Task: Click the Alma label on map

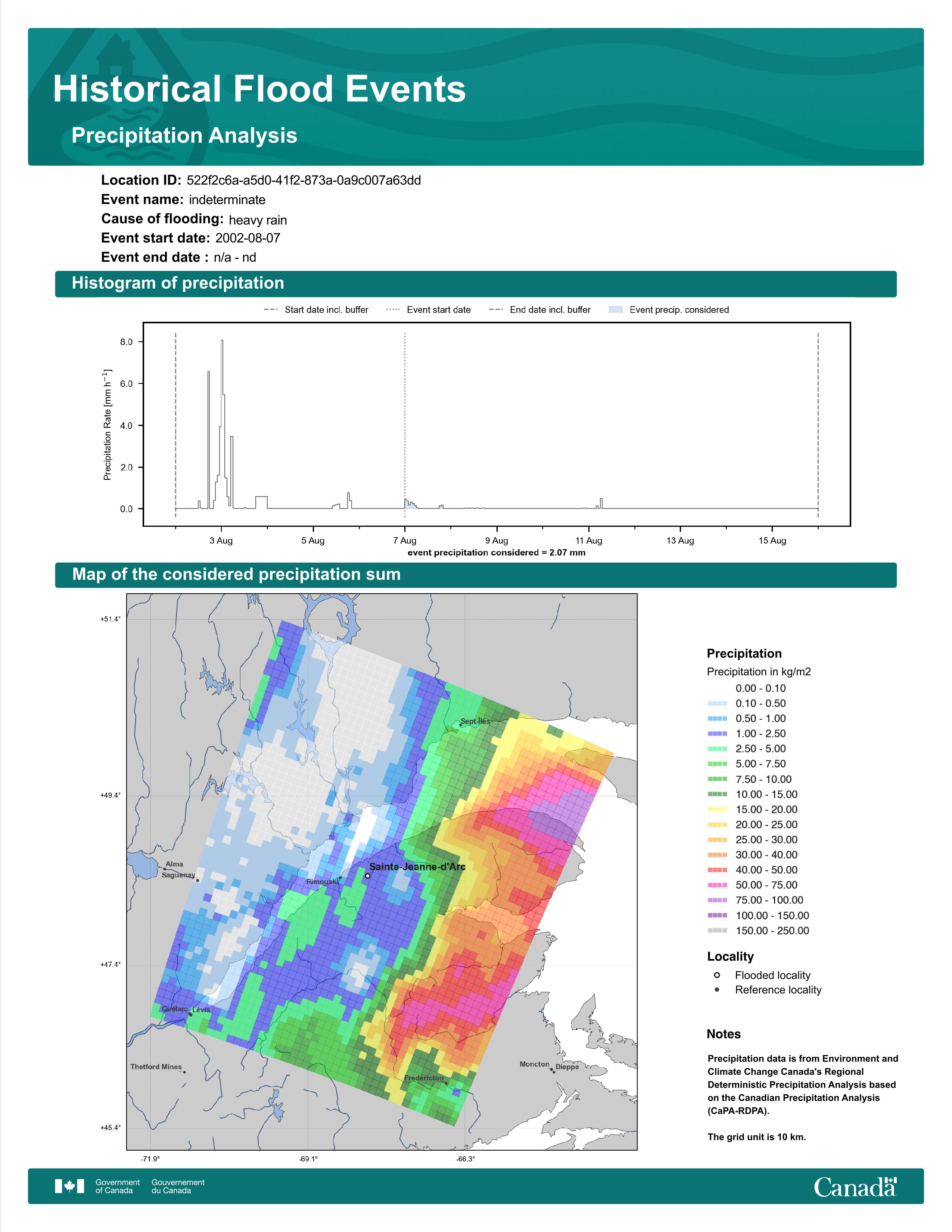Action: pos(174,864)
